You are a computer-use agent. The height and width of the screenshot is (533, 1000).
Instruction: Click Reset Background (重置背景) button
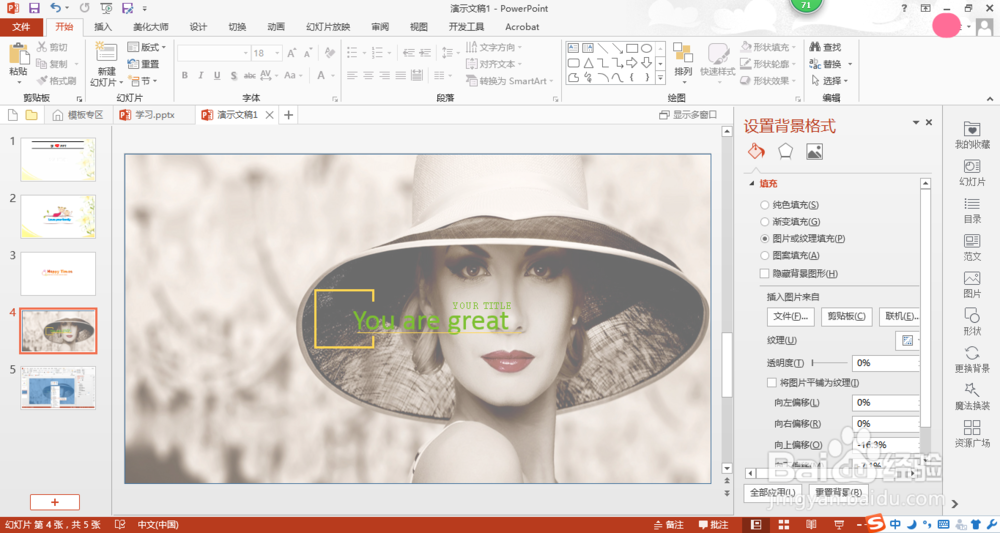[838, 493]
